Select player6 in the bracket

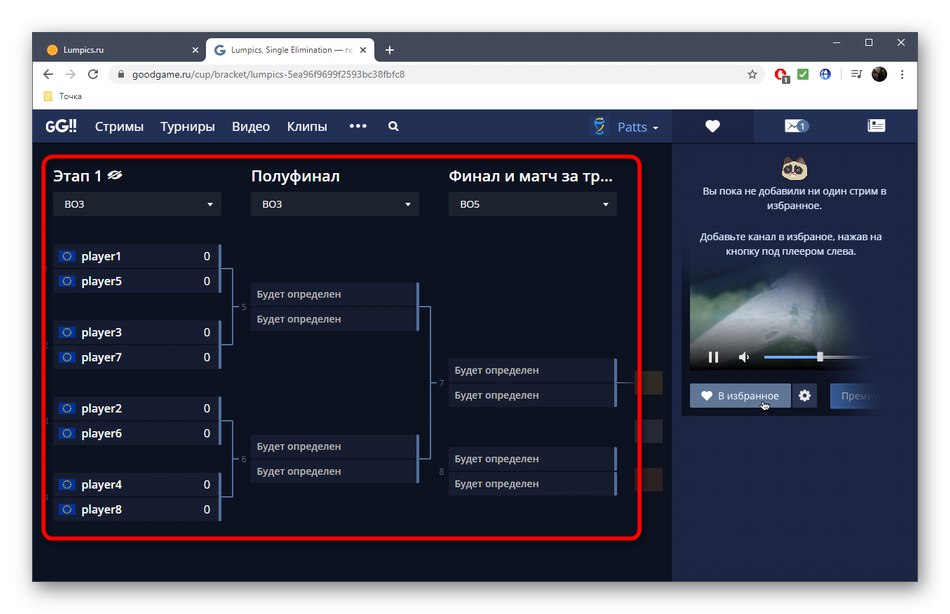[136, 433]
